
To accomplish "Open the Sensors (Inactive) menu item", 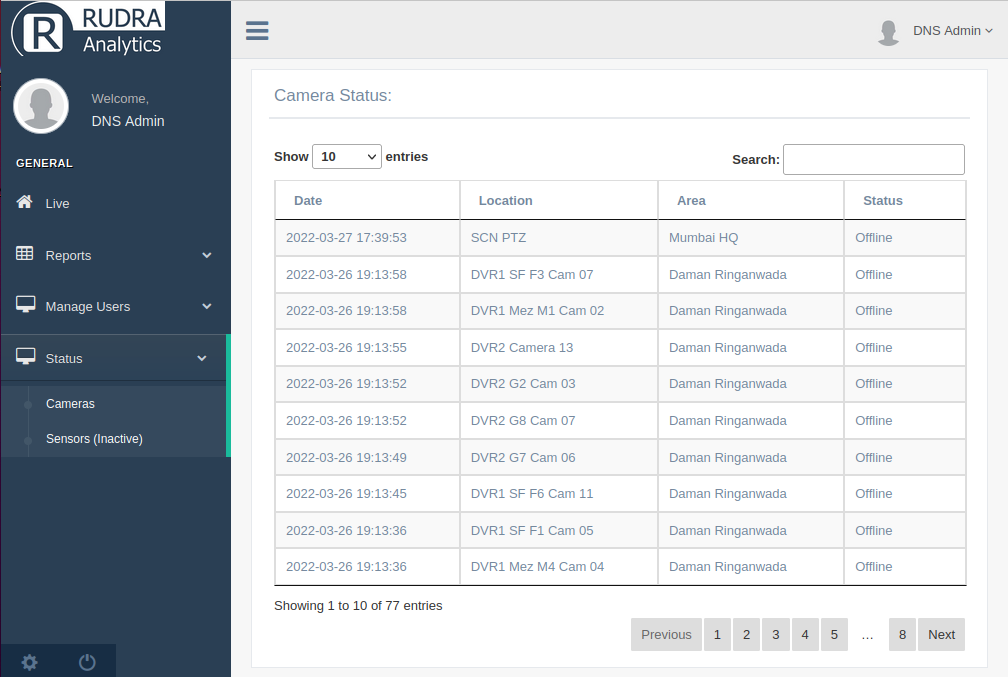I will coord(93,438).
